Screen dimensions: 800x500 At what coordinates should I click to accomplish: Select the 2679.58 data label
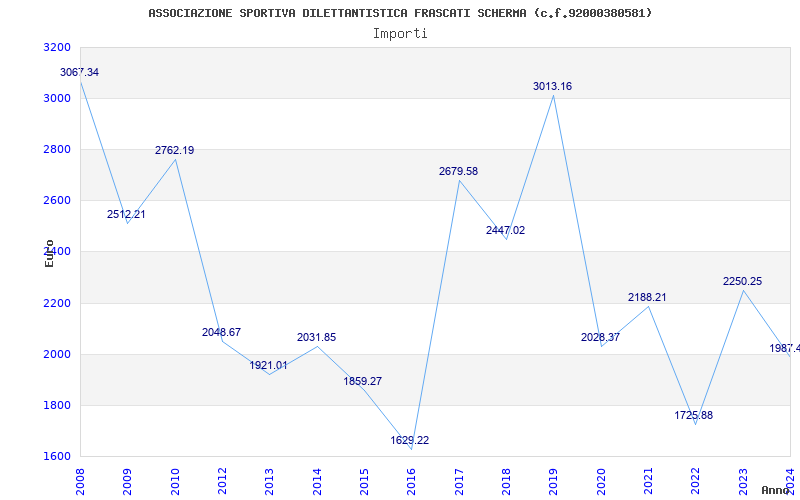pos(458,171)
